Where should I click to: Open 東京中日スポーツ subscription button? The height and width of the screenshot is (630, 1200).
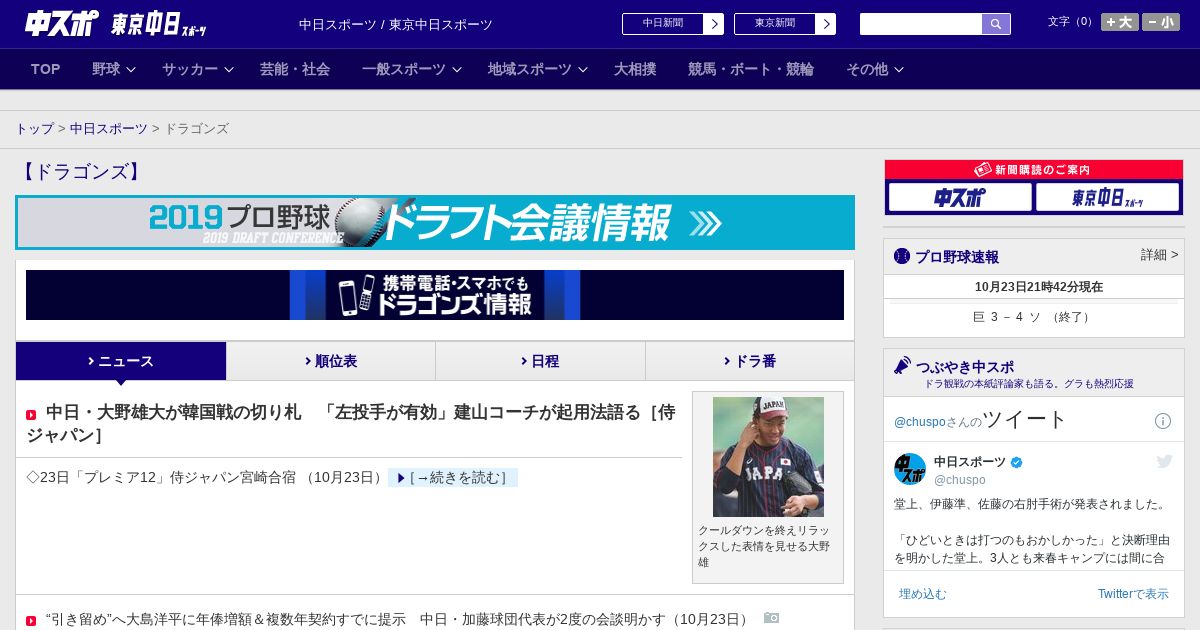point(1107,197)
